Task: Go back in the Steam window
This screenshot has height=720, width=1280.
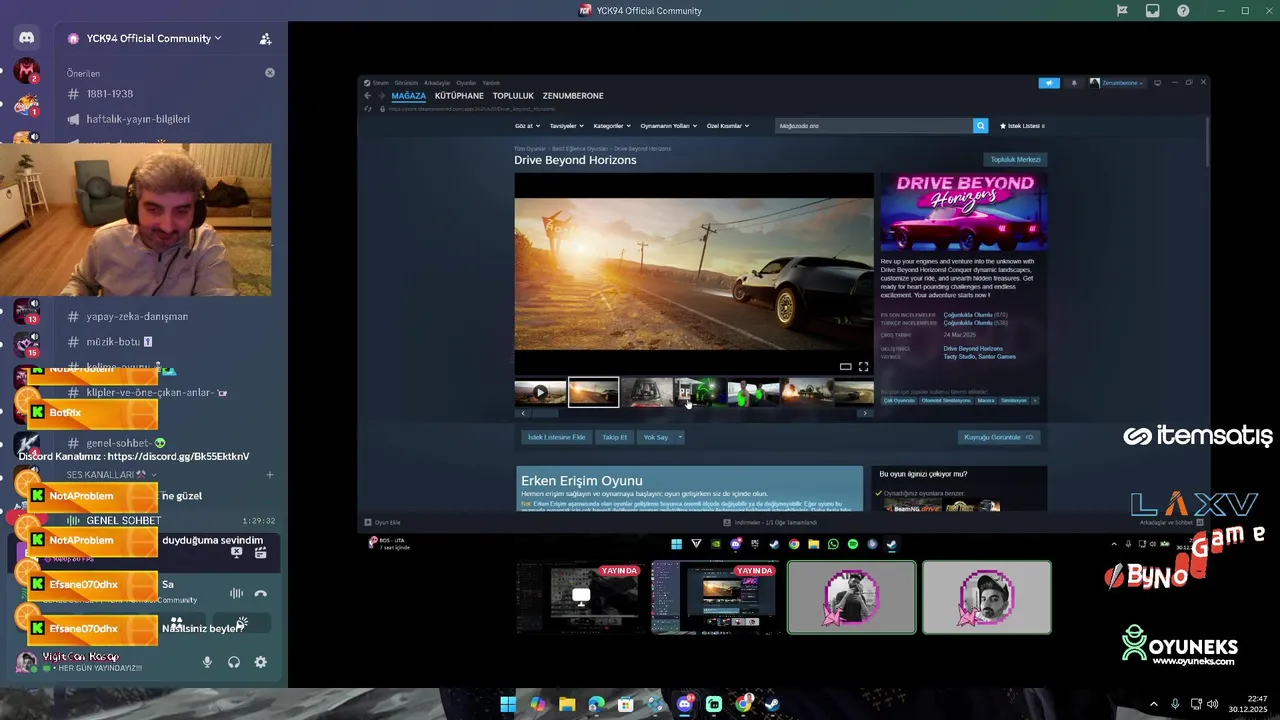Action: 367,96
